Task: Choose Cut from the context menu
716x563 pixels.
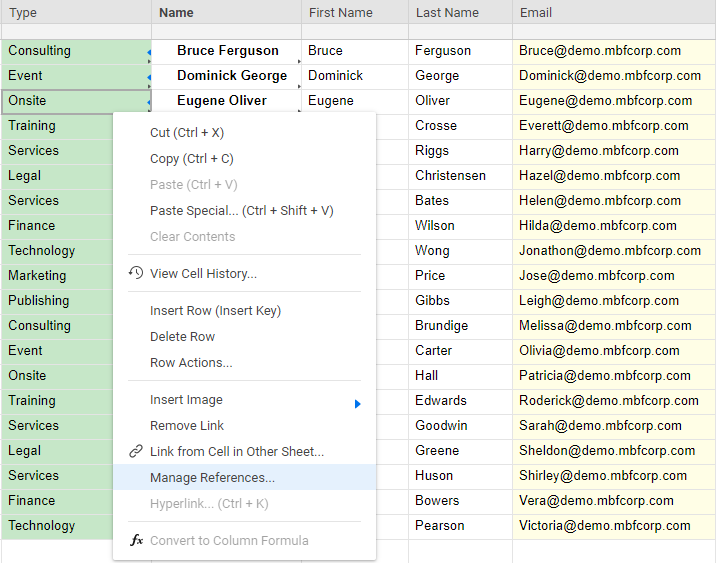Action: click(186, 133)
